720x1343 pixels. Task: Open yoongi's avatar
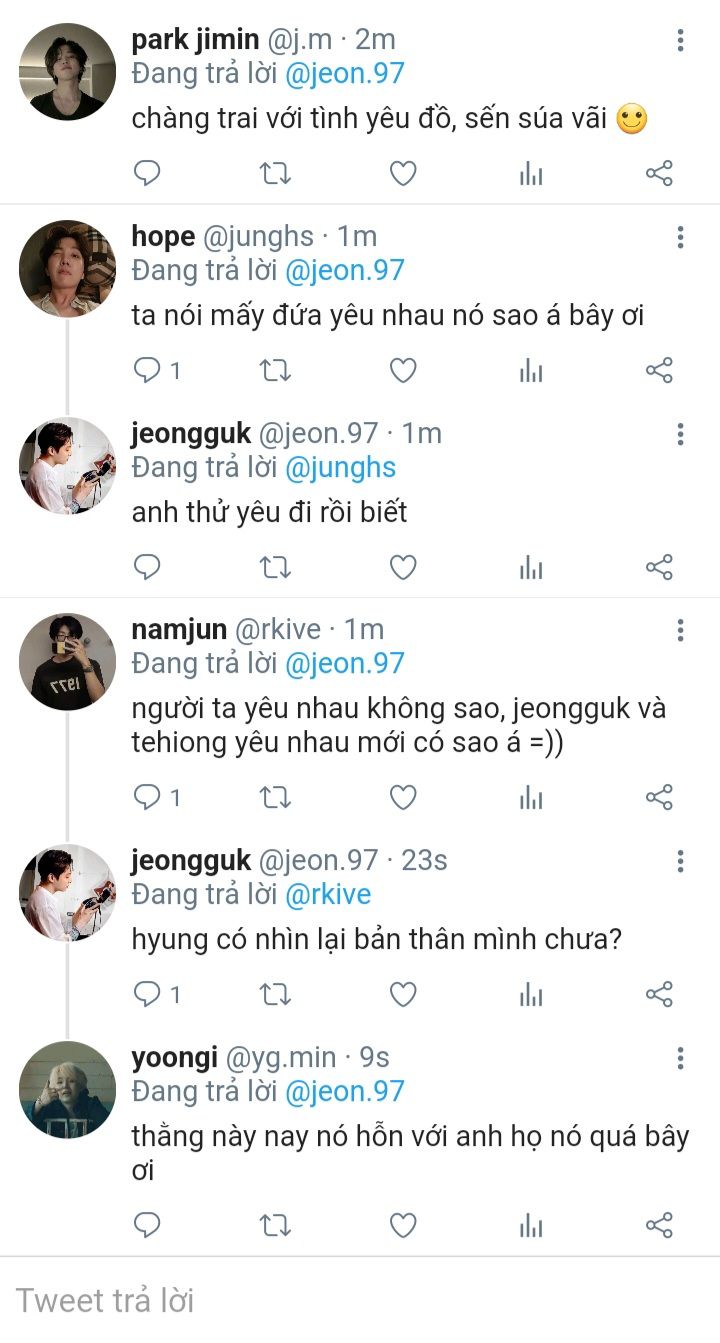pyautogui.click(x=67, y=1089)
